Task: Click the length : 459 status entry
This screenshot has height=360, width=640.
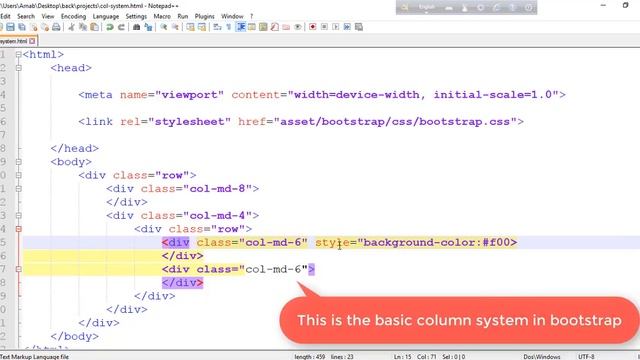Action: (309, 357)
